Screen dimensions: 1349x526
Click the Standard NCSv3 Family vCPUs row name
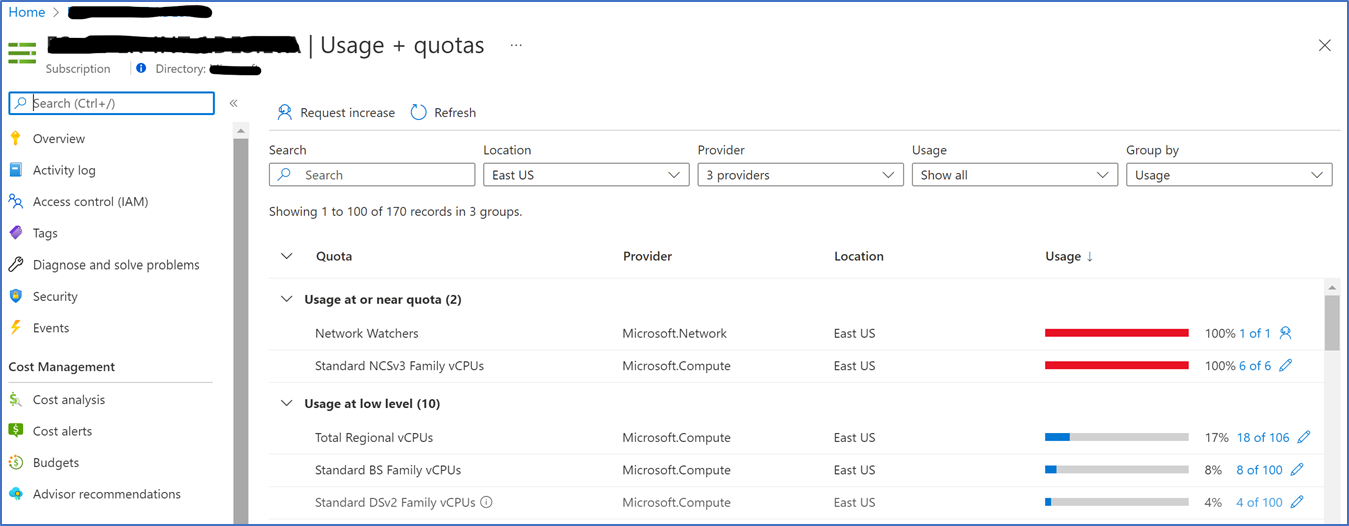click(x=399, y=365)
